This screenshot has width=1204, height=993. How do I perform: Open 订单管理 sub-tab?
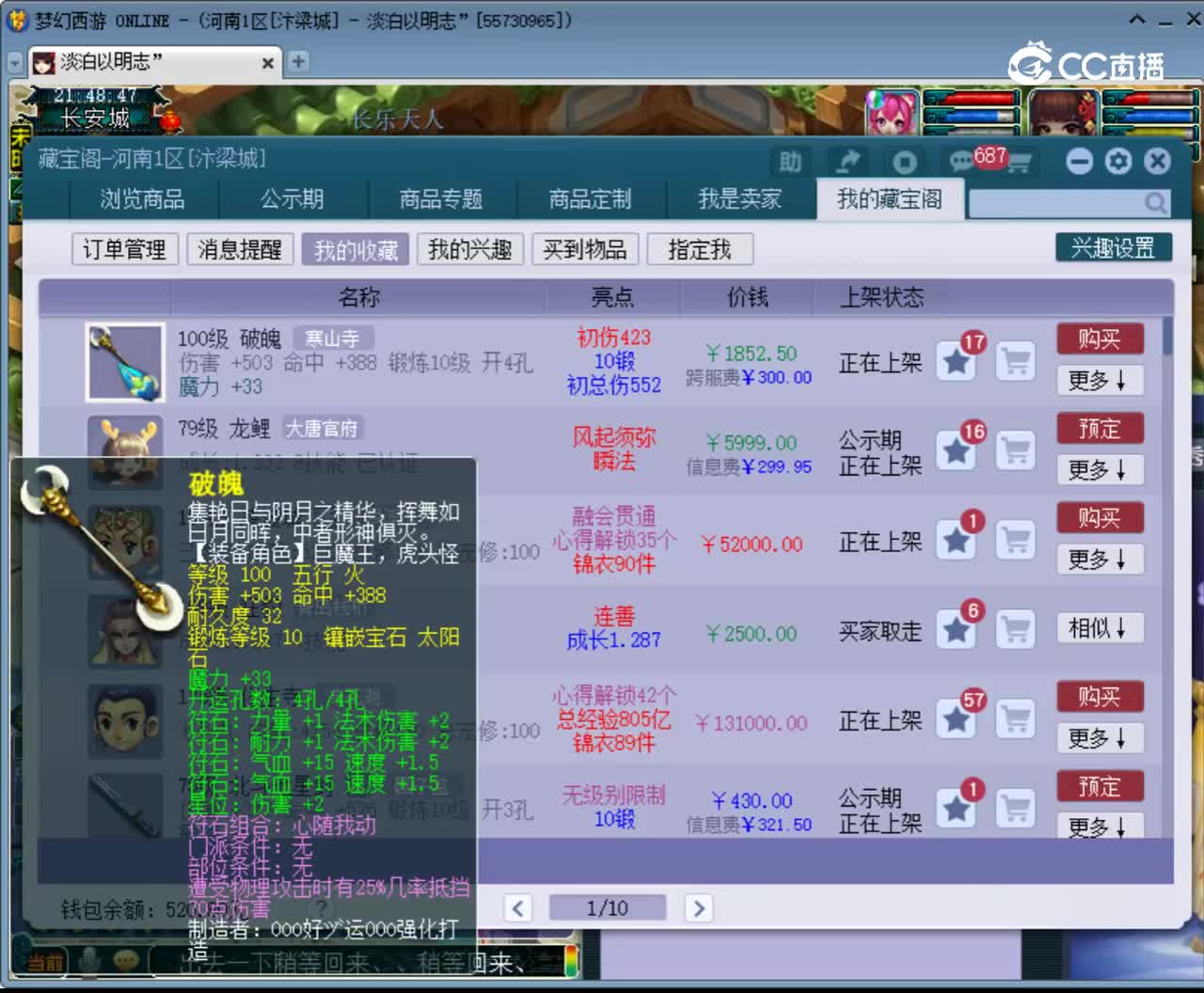[124, 249]
